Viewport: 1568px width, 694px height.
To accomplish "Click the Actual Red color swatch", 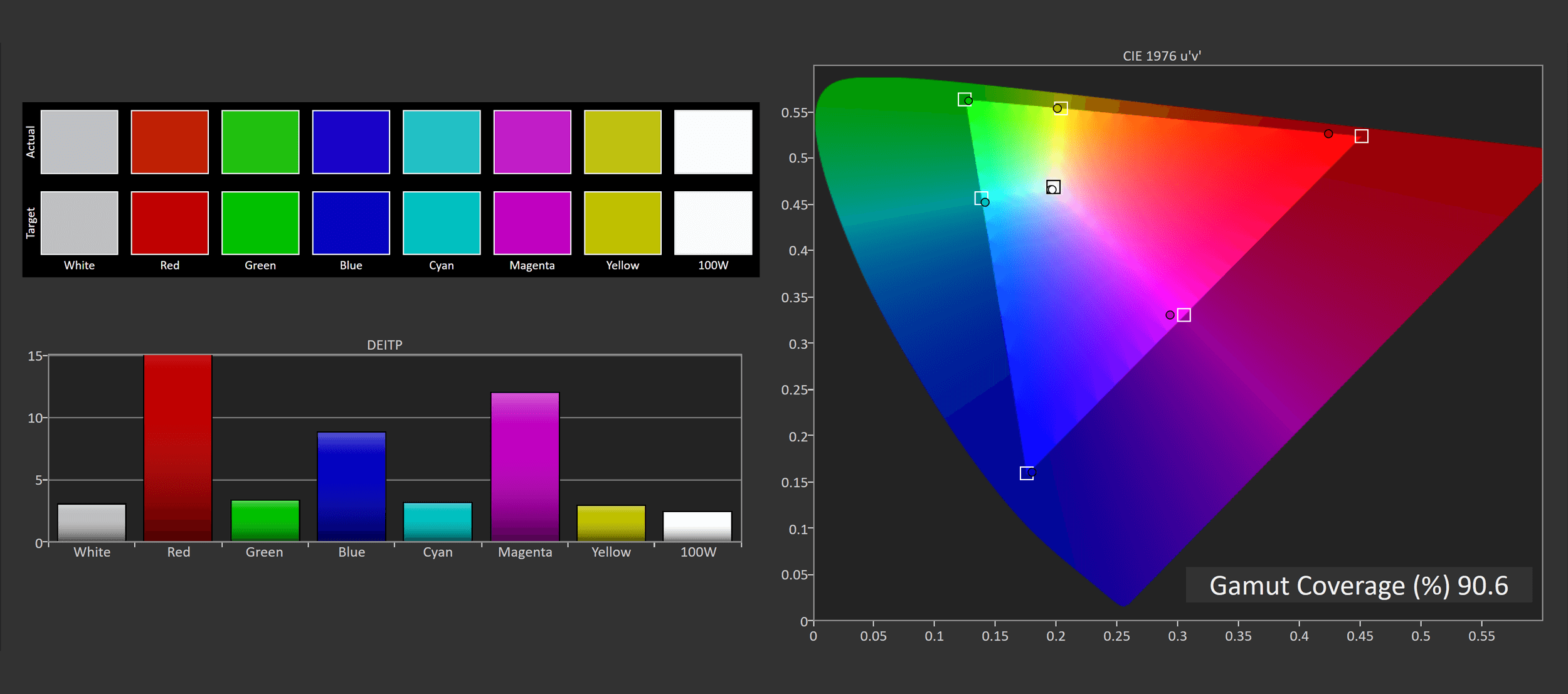I will [x=169, y=142].
